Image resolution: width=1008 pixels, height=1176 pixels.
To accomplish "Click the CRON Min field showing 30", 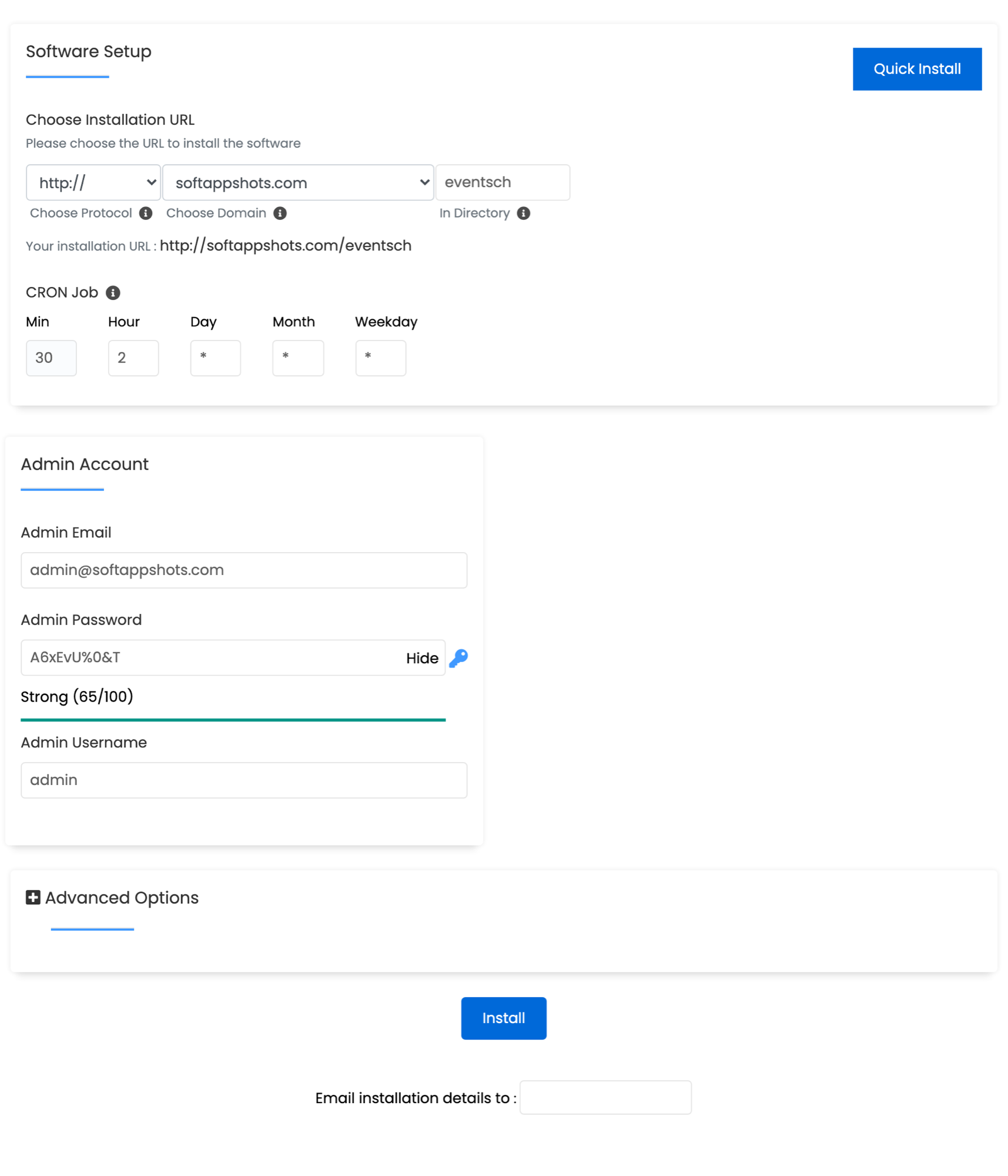I will point(51,358).
